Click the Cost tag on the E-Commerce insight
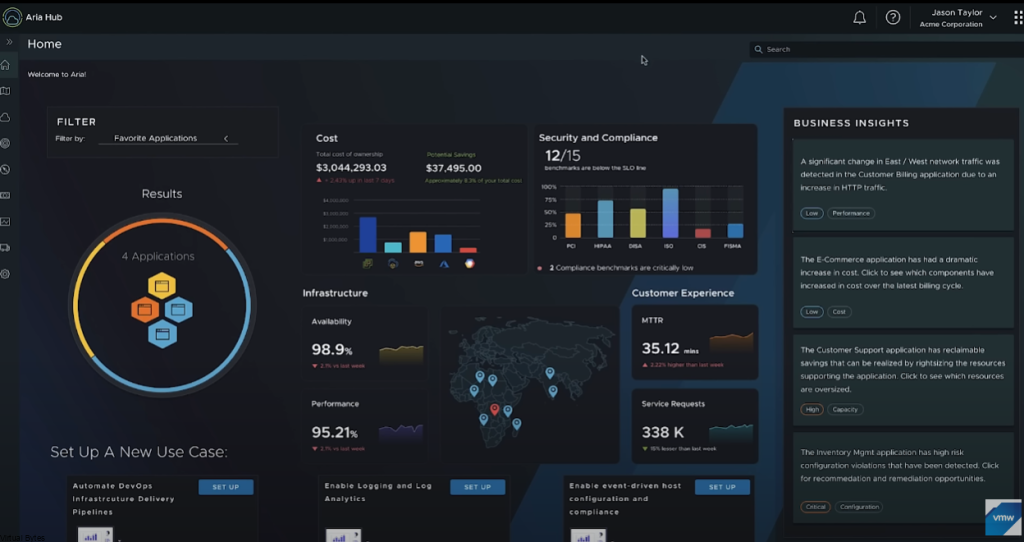The image size is (1024, 542). [x=839, y=311]
